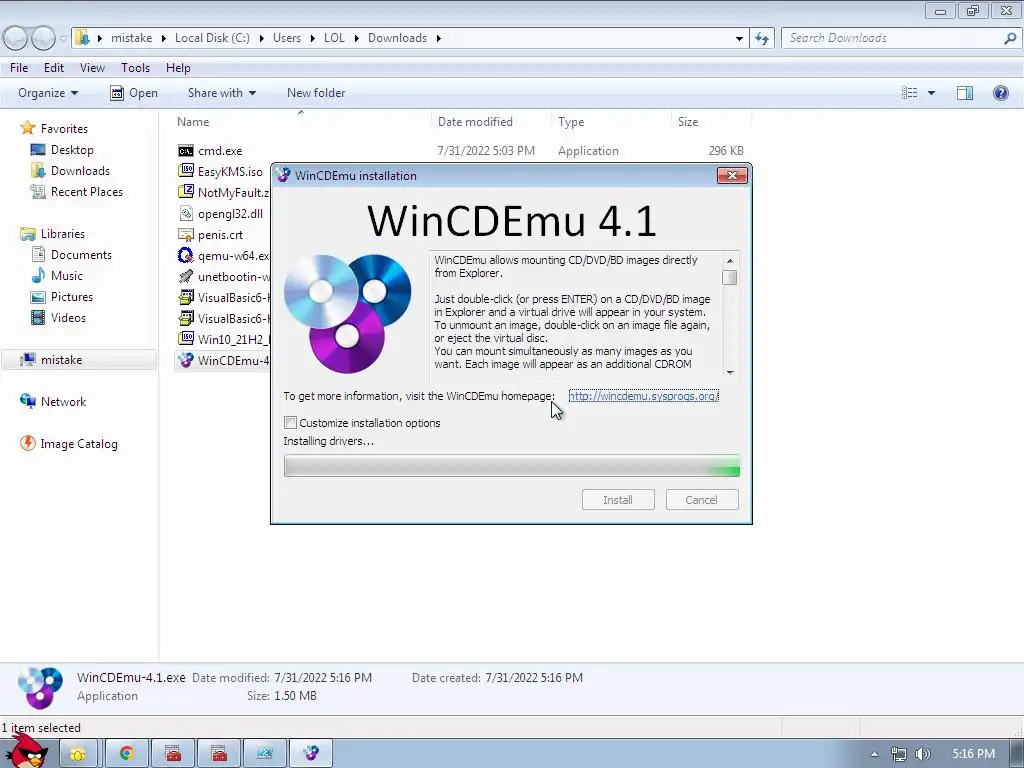1024x768 pixels.
Task: Open the Music library
Action: point(67,276)
